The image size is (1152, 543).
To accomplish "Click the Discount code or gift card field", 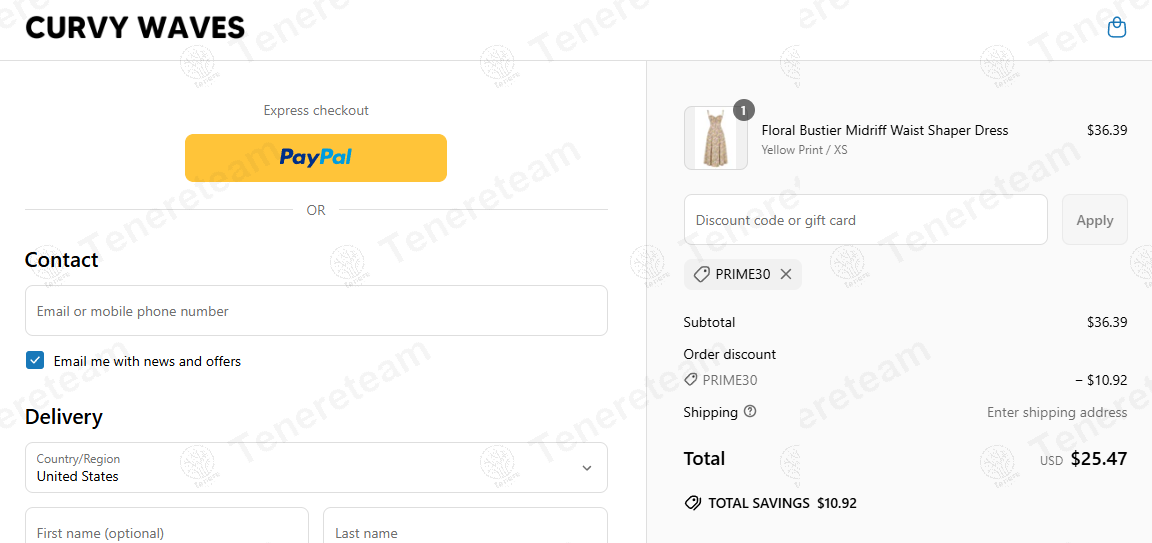I will click(865, 220).
